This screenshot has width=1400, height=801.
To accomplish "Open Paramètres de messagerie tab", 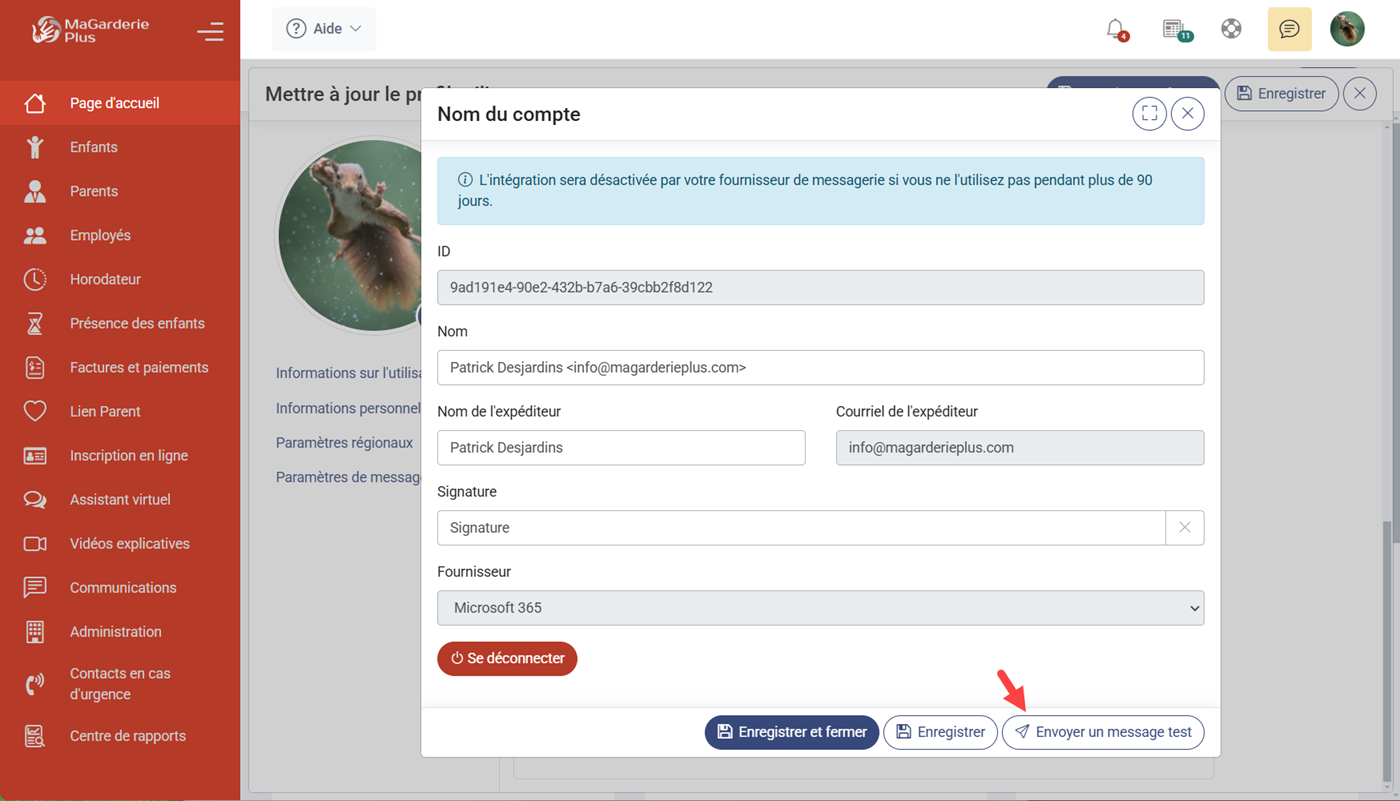I will pyautogui.click(x=348, y=477).
